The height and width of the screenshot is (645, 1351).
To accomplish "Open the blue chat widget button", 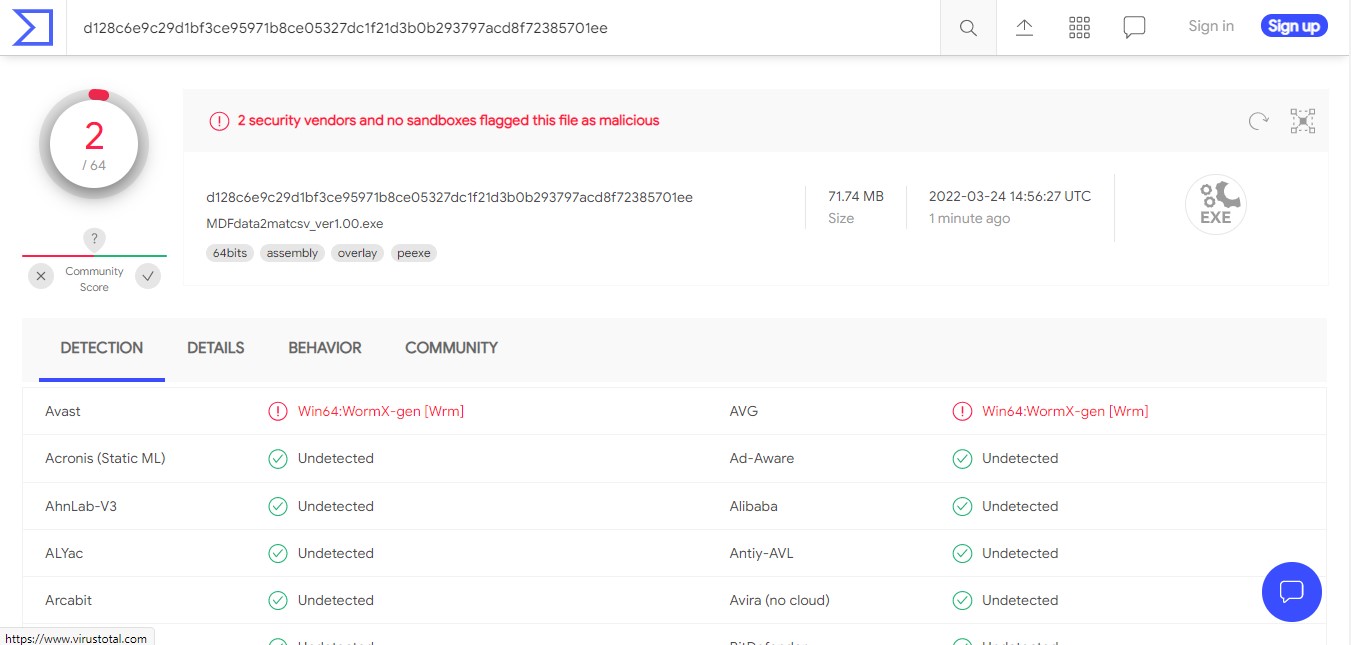I will 1292,591.
